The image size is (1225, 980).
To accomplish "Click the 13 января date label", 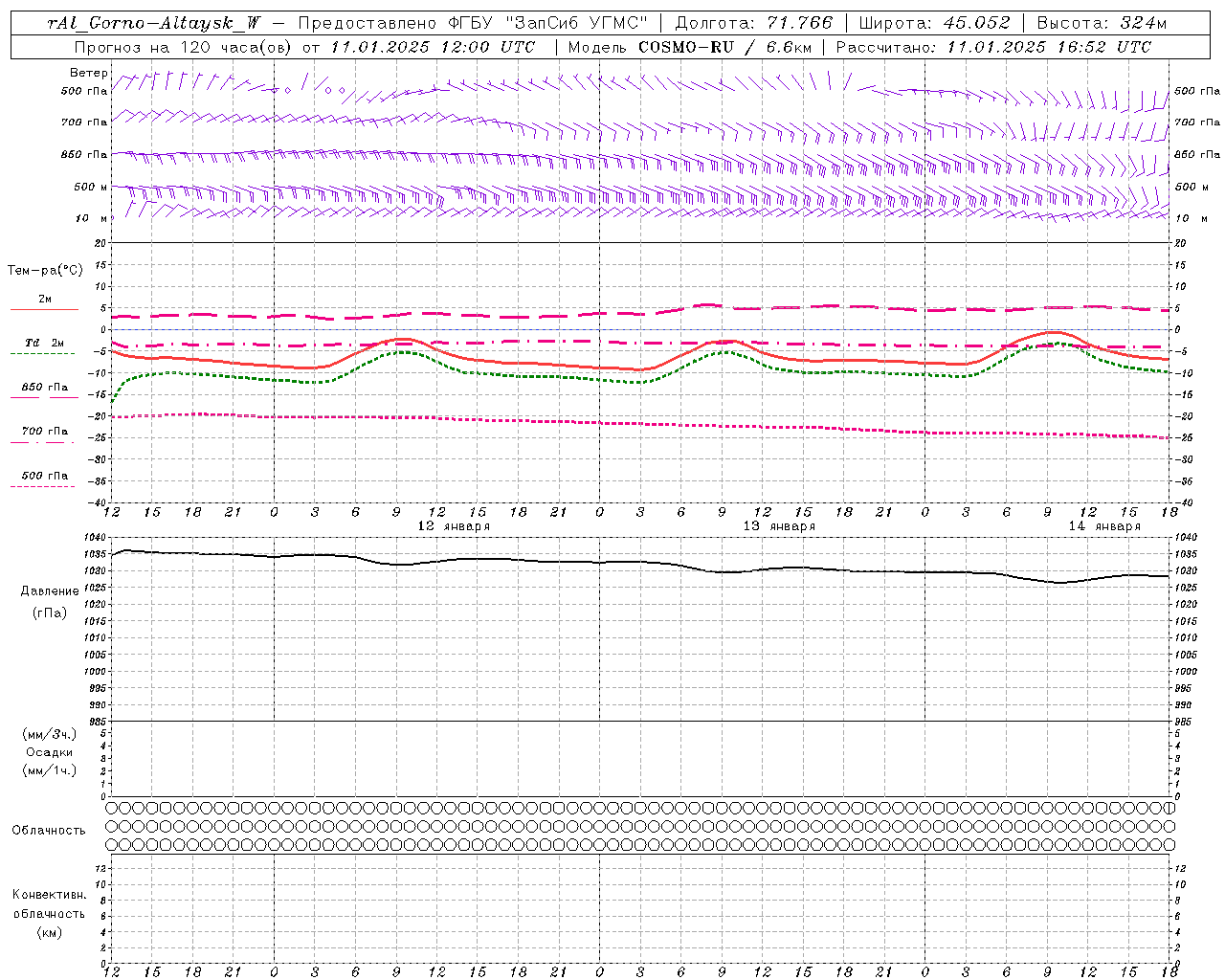I will (x=779, y=526).
